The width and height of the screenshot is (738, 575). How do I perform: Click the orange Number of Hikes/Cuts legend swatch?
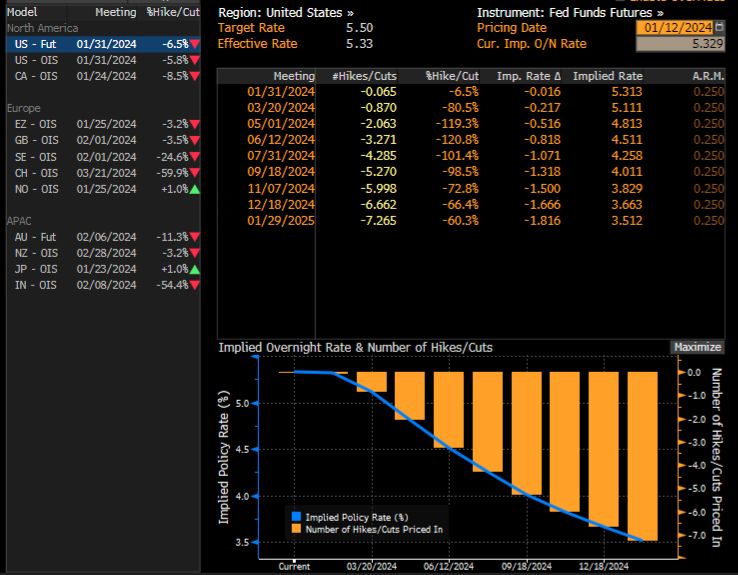(295, 528)
